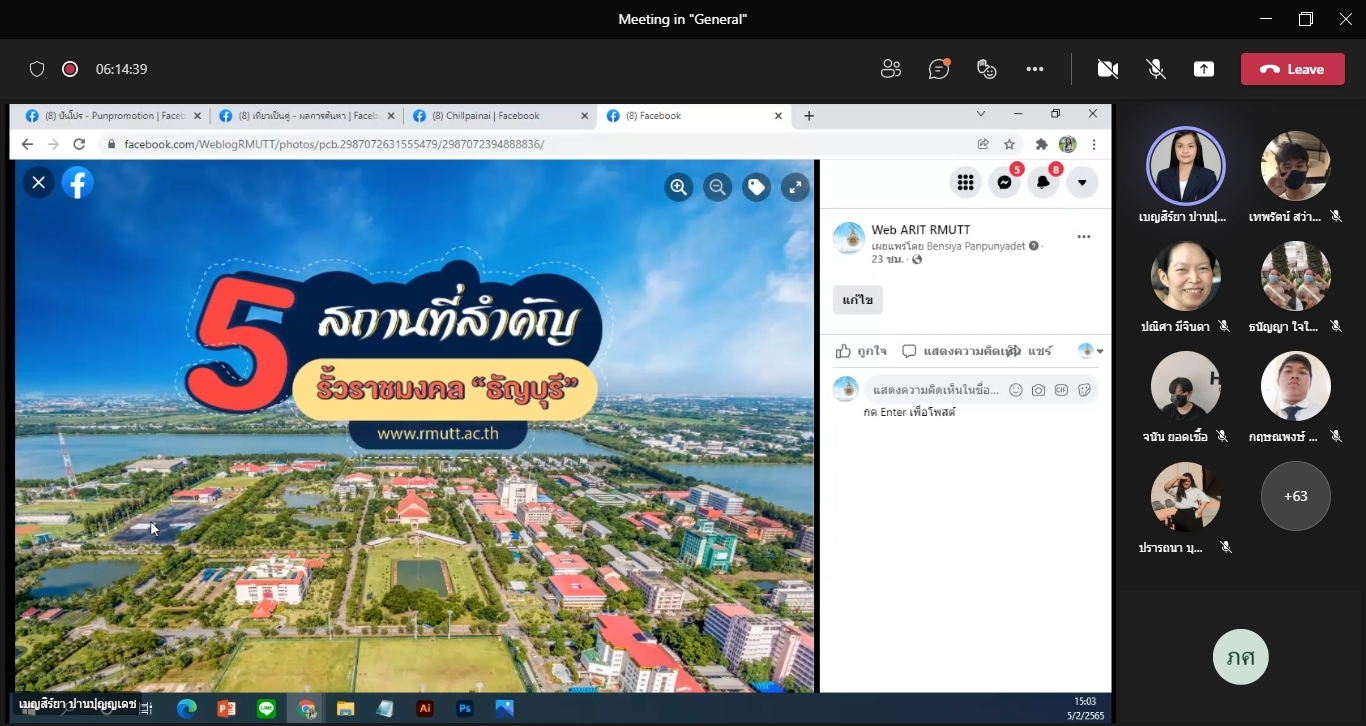Screen dimensions: 1366x726
Task: Open Facebook Messenger
Action: point(1005,182)
